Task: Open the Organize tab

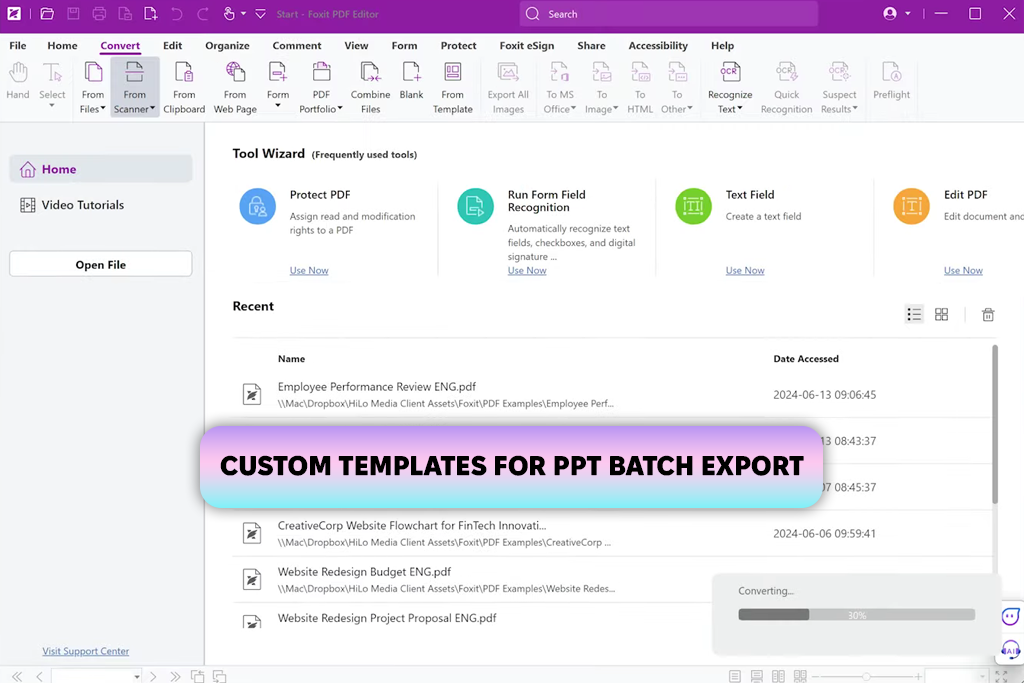Action: tap(227, 46)
